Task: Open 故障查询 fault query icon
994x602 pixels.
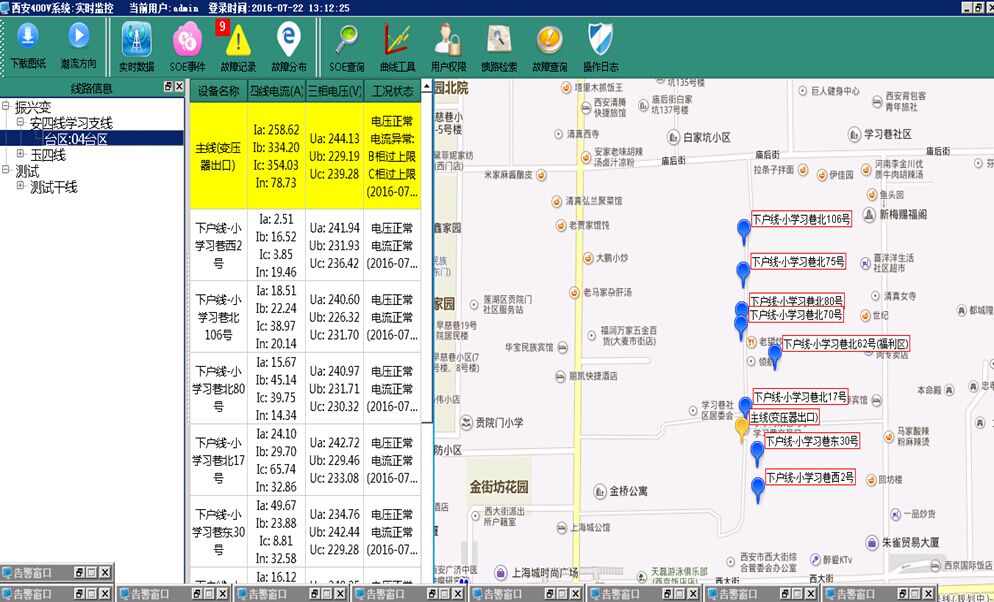Action: click(549, 39)
